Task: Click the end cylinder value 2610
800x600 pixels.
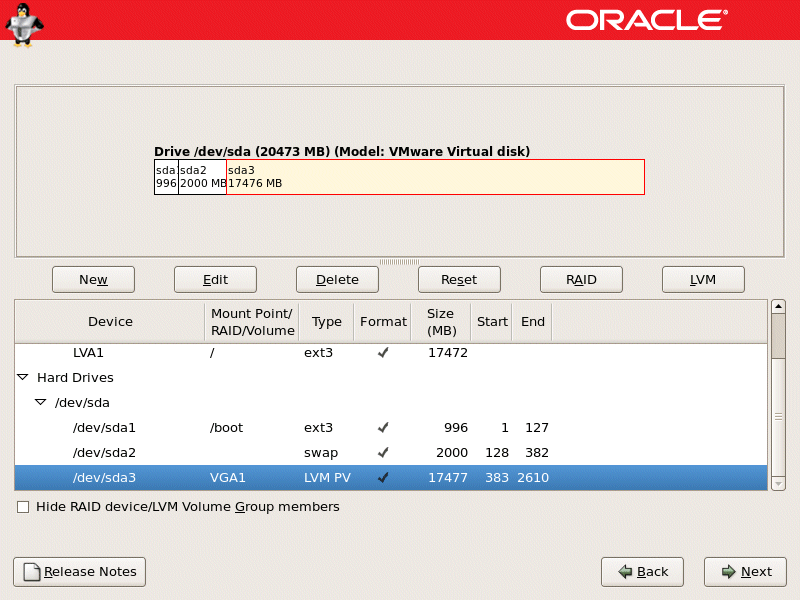Action: [533, 478]
